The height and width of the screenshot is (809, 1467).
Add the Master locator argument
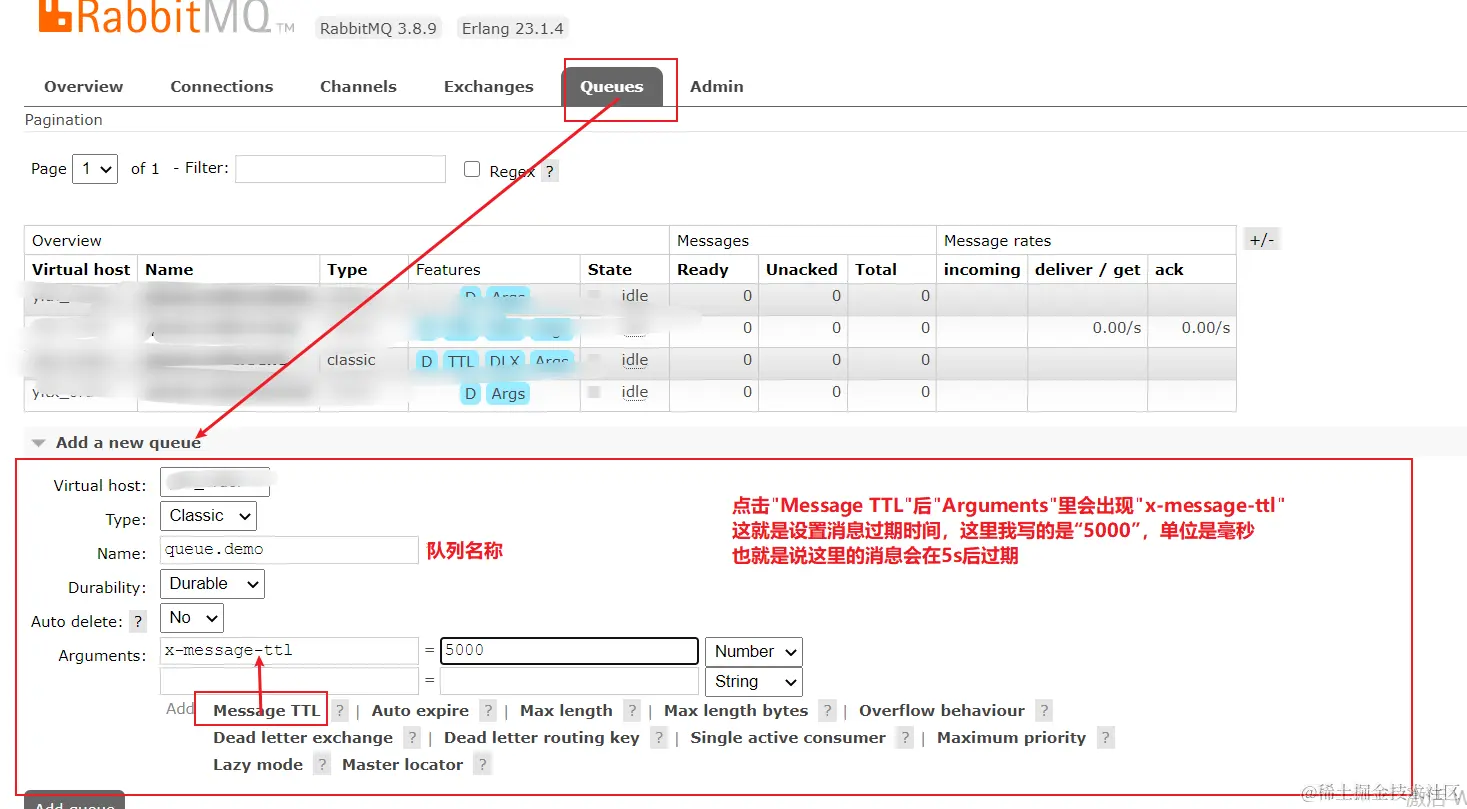(x=402, y=764)
